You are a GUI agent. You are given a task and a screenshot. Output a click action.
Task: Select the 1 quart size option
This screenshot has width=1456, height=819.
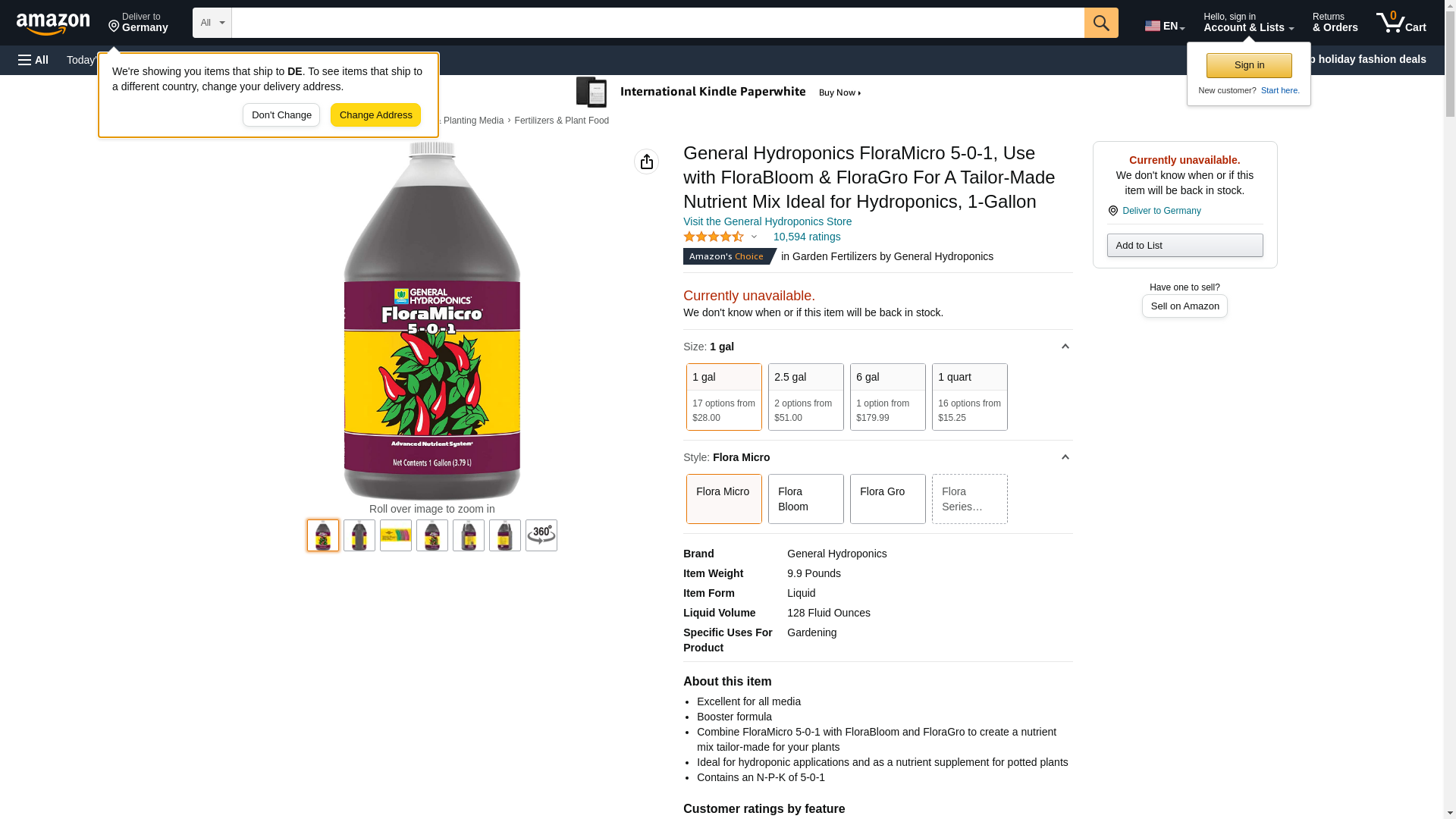(970, 397)
